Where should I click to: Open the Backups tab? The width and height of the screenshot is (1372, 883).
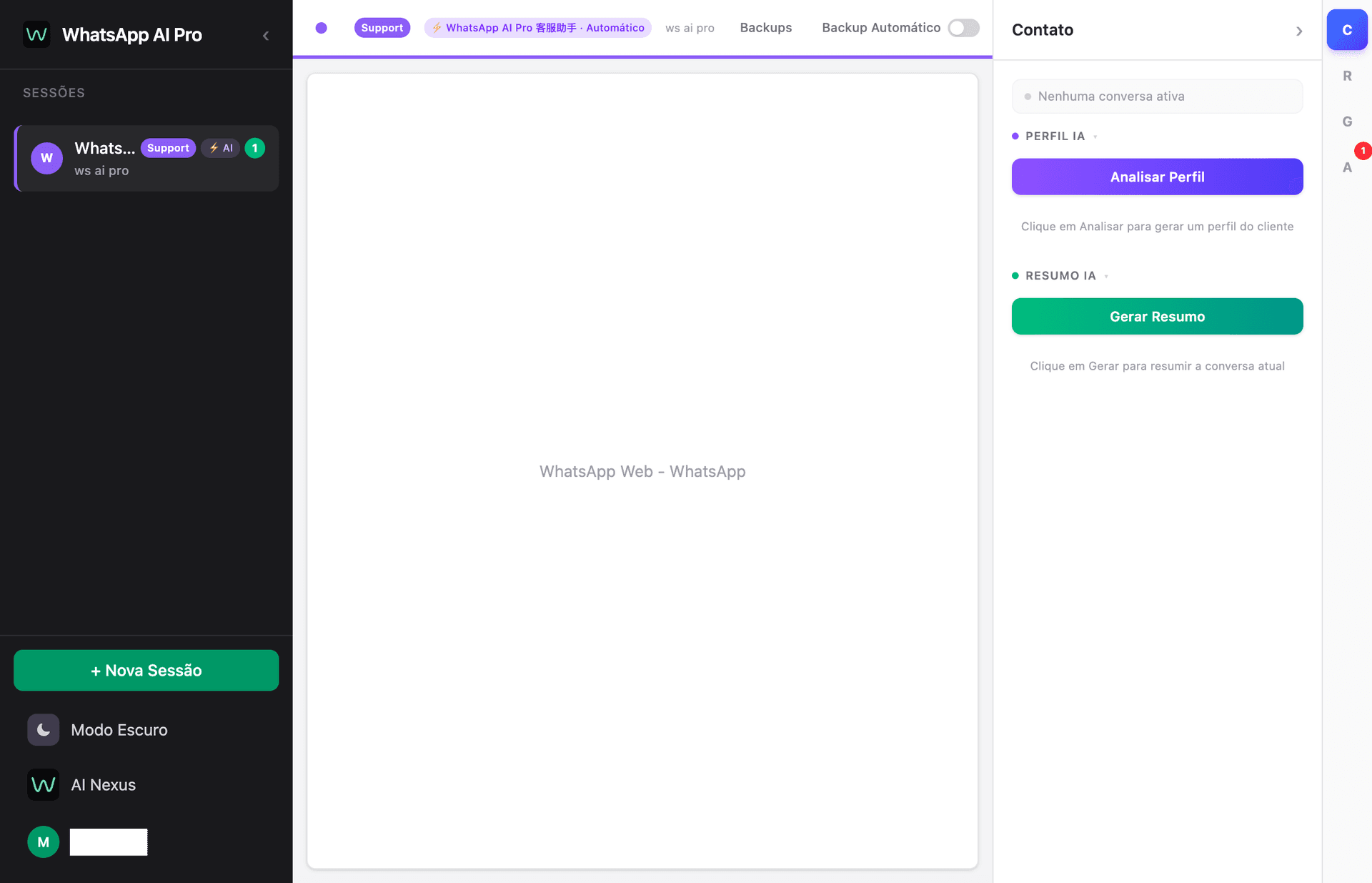[x=765, y=28]
